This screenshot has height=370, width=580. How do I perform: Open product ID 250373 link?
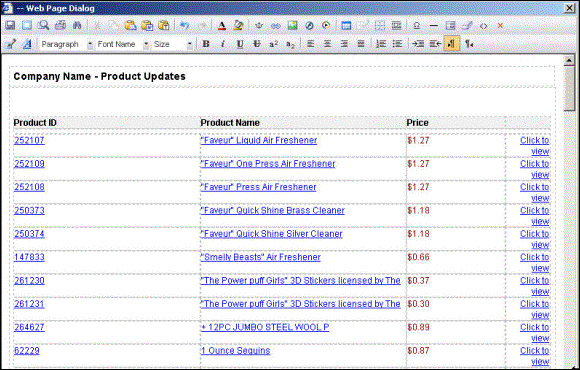tap(29, 211)
